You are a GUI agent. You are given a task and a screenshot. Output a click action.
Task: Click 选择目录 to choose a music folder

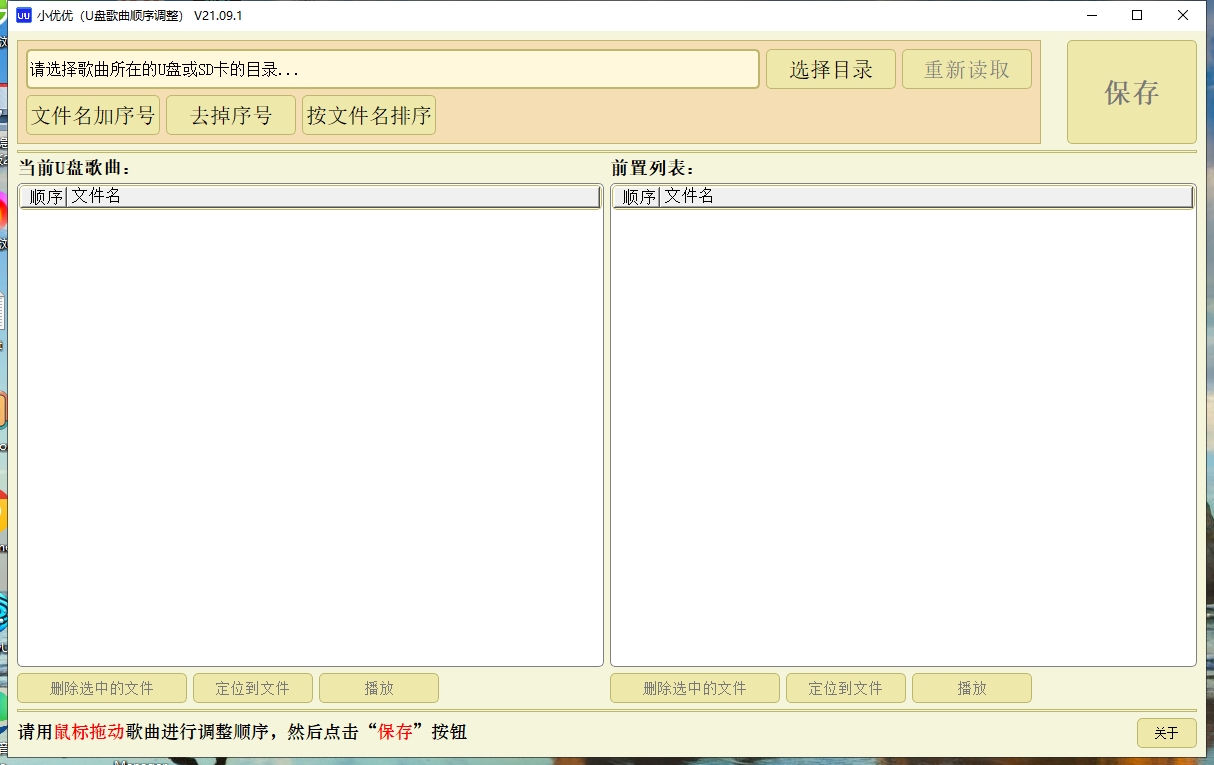click(x=830, y=69)
